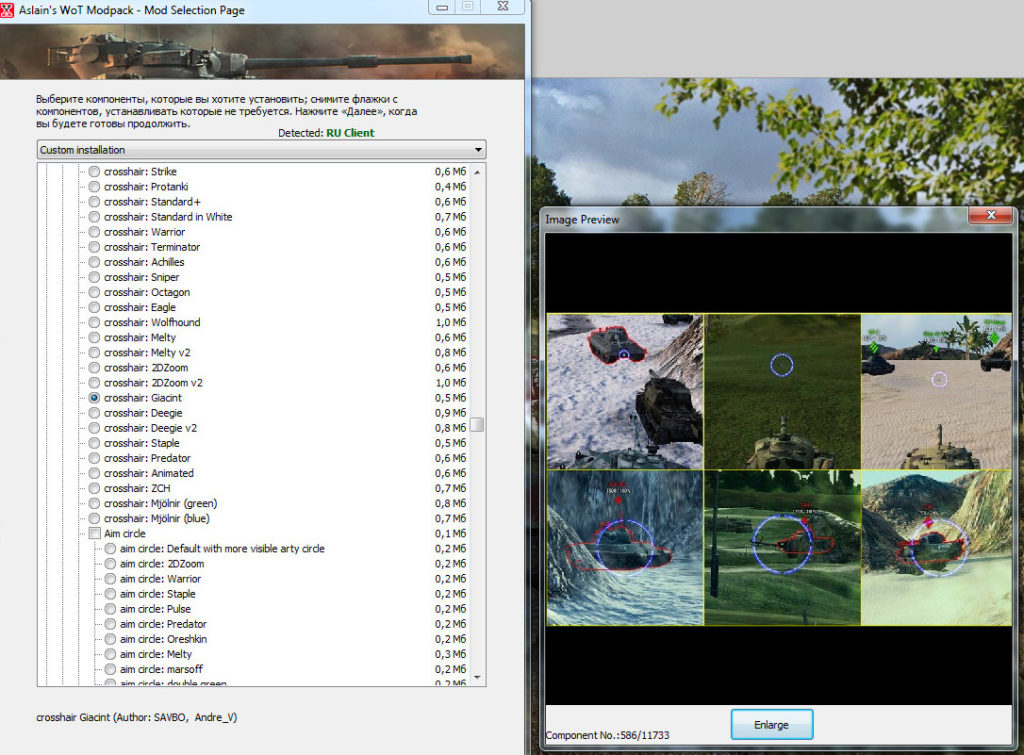Choose crosshair: Melty v2 option
This screenshot has height=755, width=1024.
tap(94, 353)
